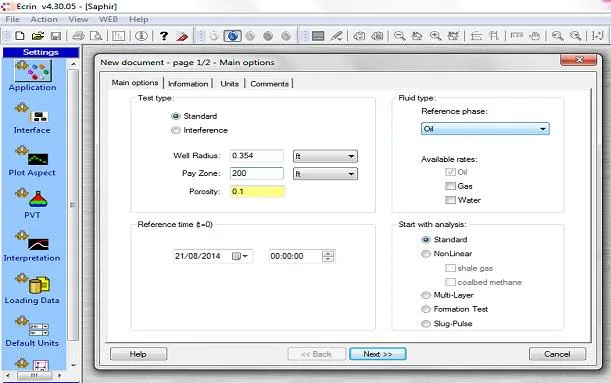Click the reference time spinner arrows

click(328, 256)
